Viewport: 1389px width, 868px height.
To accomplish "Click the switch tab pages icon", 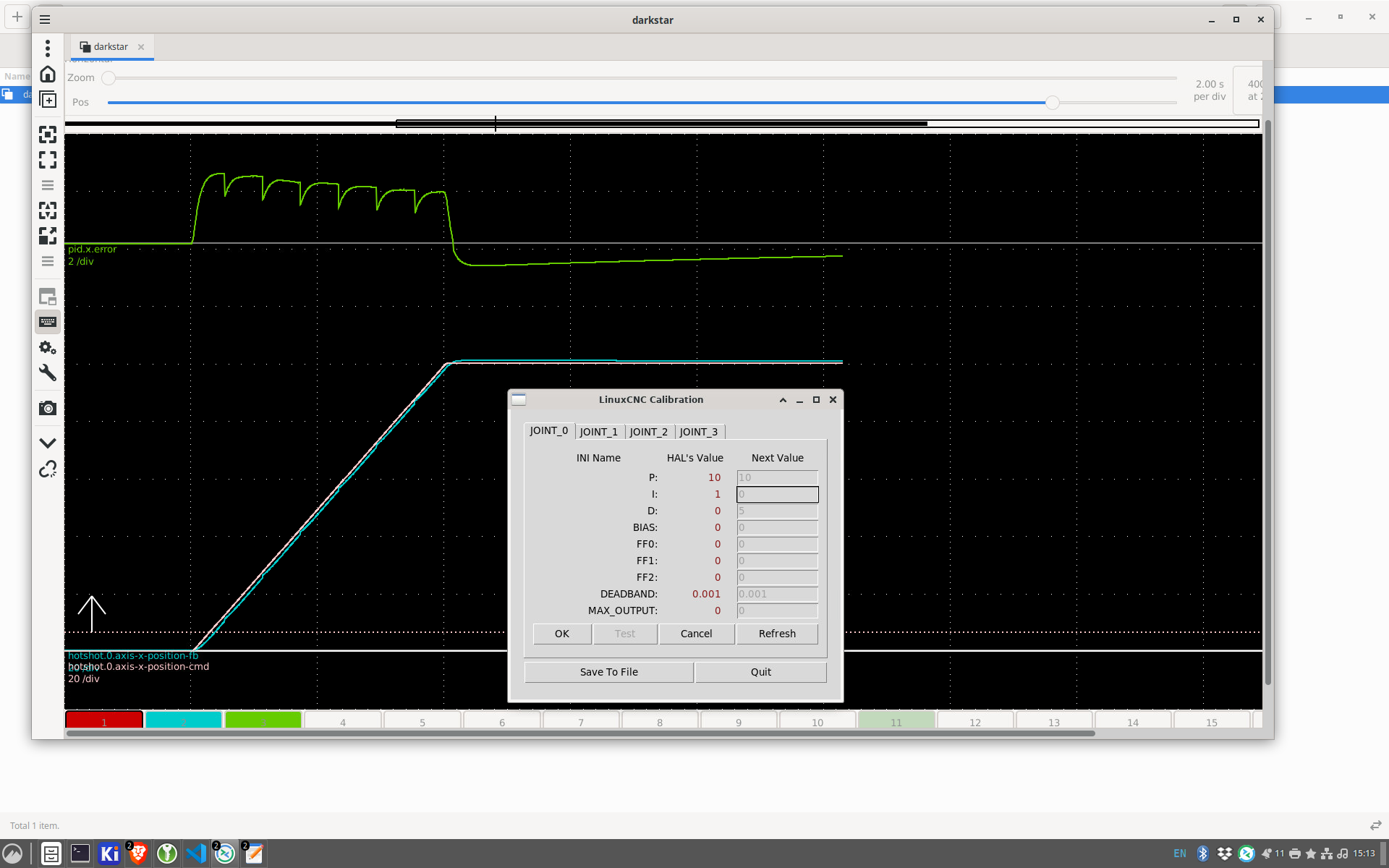I will [48, 297].
